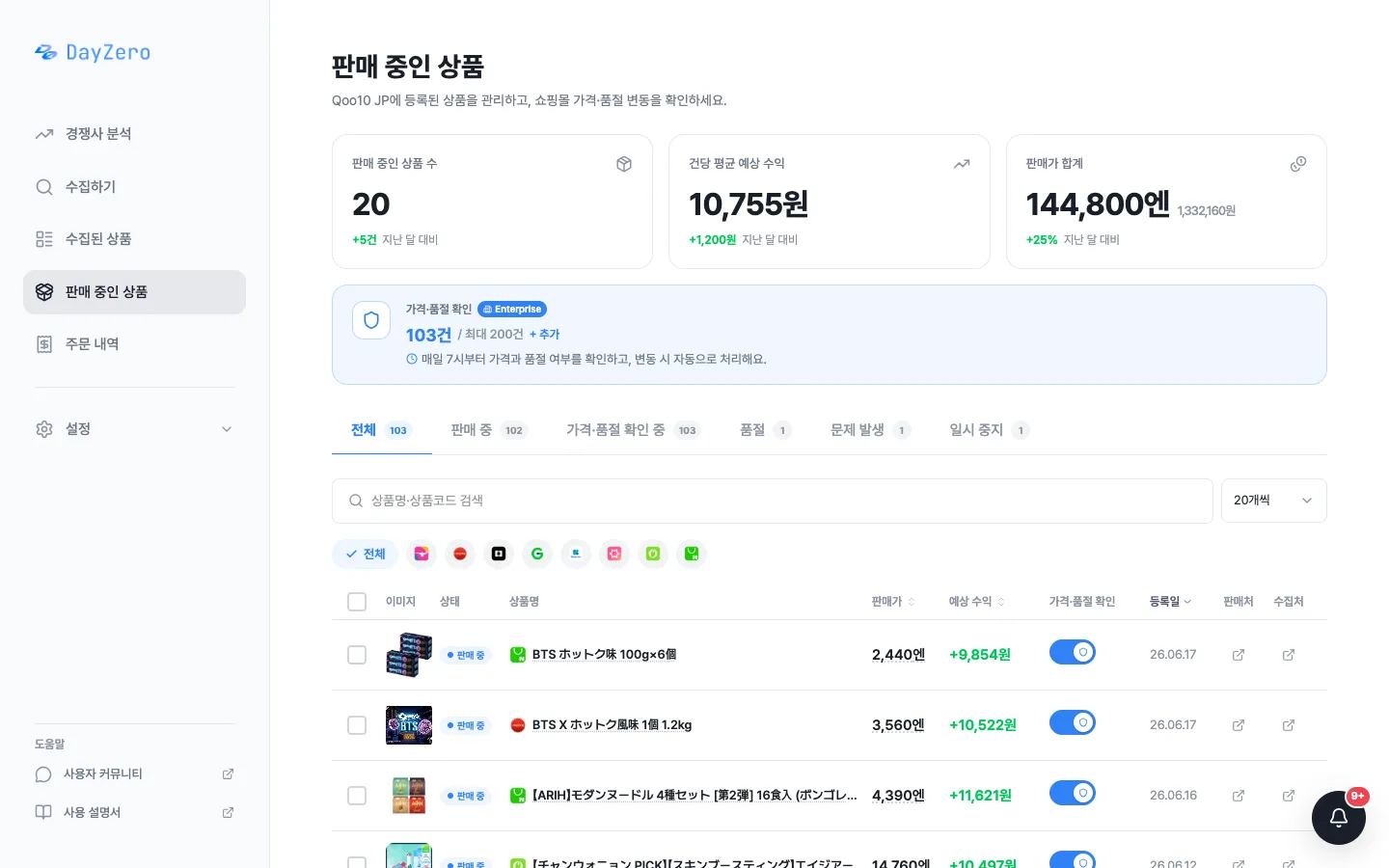Image resolution: width=1389 pixels, height=868 pixels.
Task: Open seller link for BTS ホットク味 100g×6個
Action: click(1239, 655)
